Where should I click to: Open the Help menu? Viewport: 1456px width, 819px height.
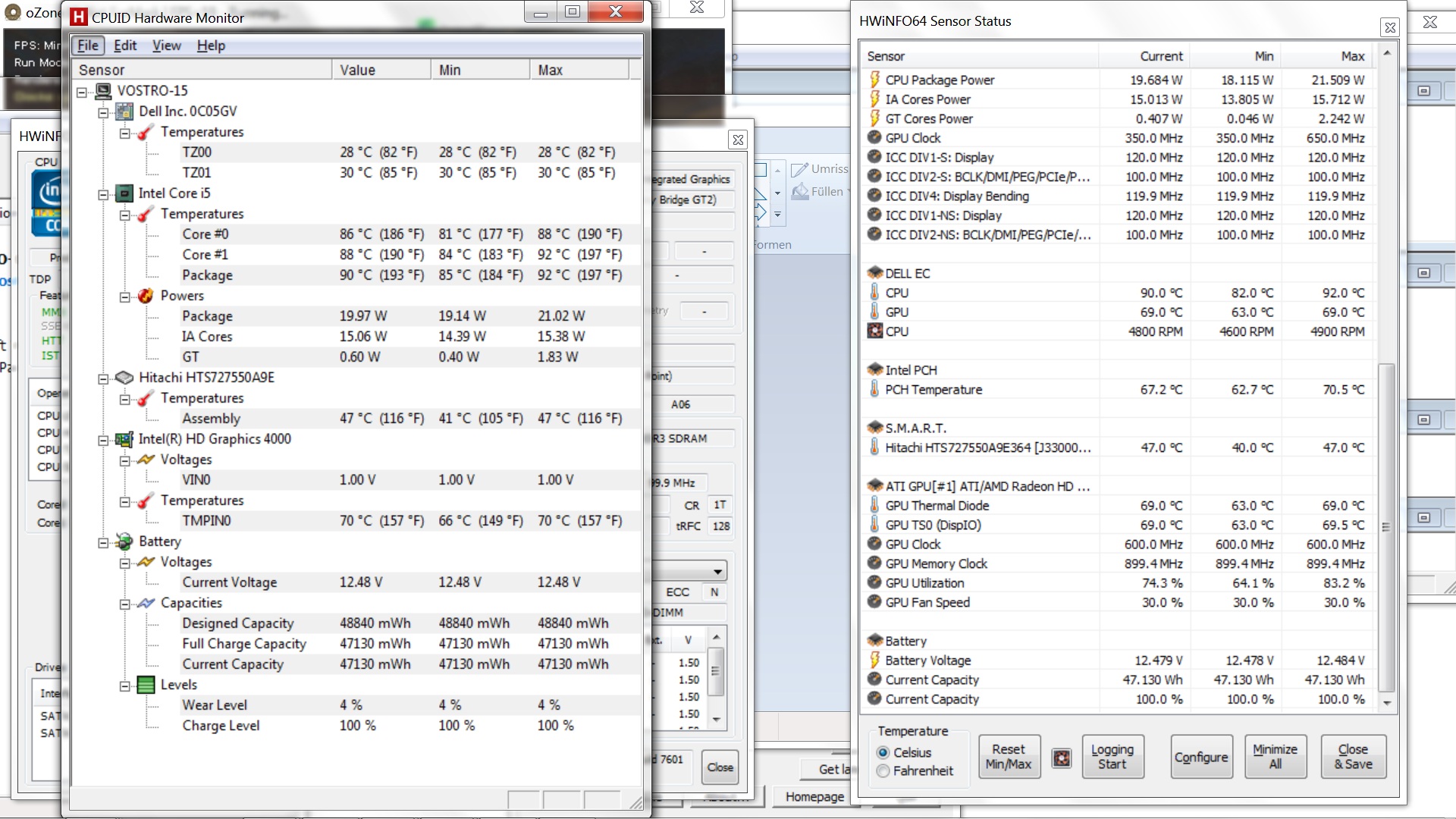pos(211,45)
